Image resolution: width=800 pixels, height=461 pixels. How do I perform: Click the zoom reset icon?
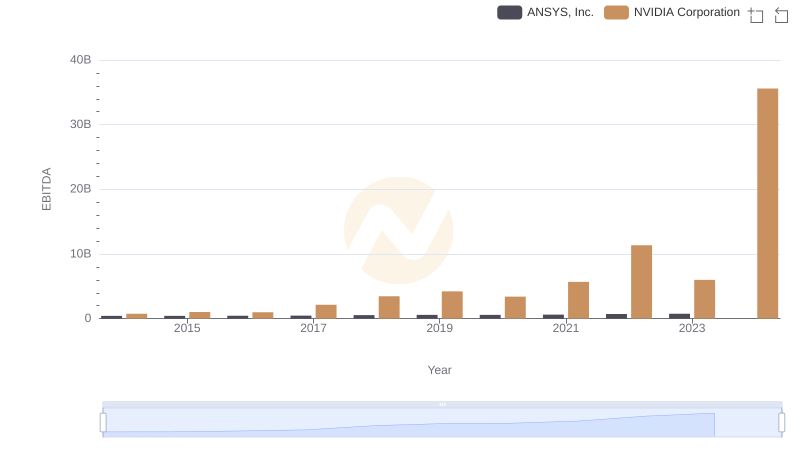tap(781, 15)
